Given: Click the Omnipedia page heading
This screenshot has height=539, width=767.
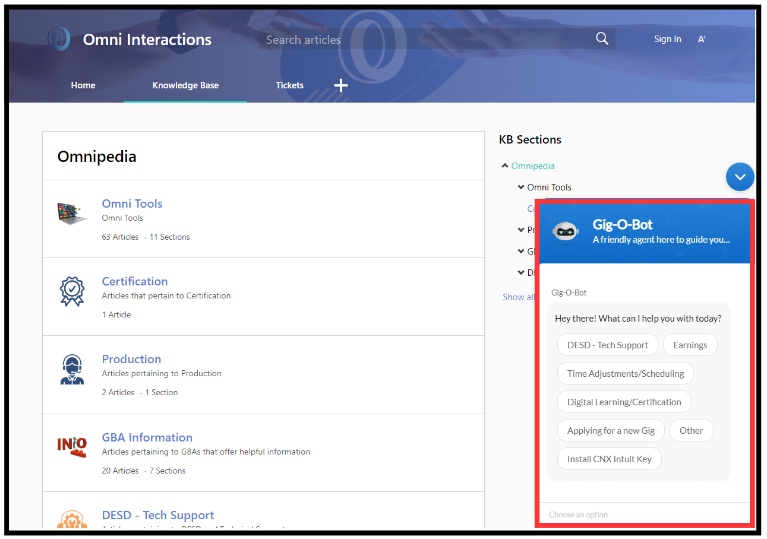Looking at the screenshot, I should click(97, 157).
